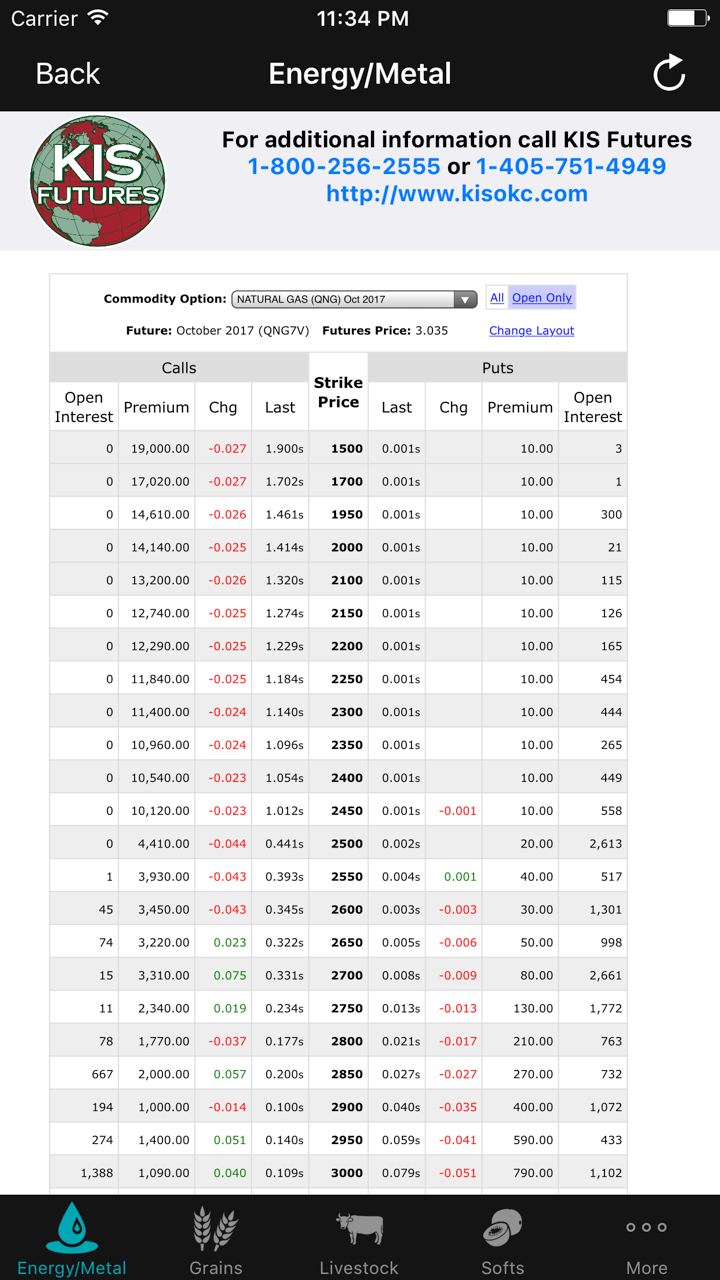This screenshot has width=720, height=1280.
Task: Tap the refresh icon in header
Action: pyautogui.click(x=668, y=73)
